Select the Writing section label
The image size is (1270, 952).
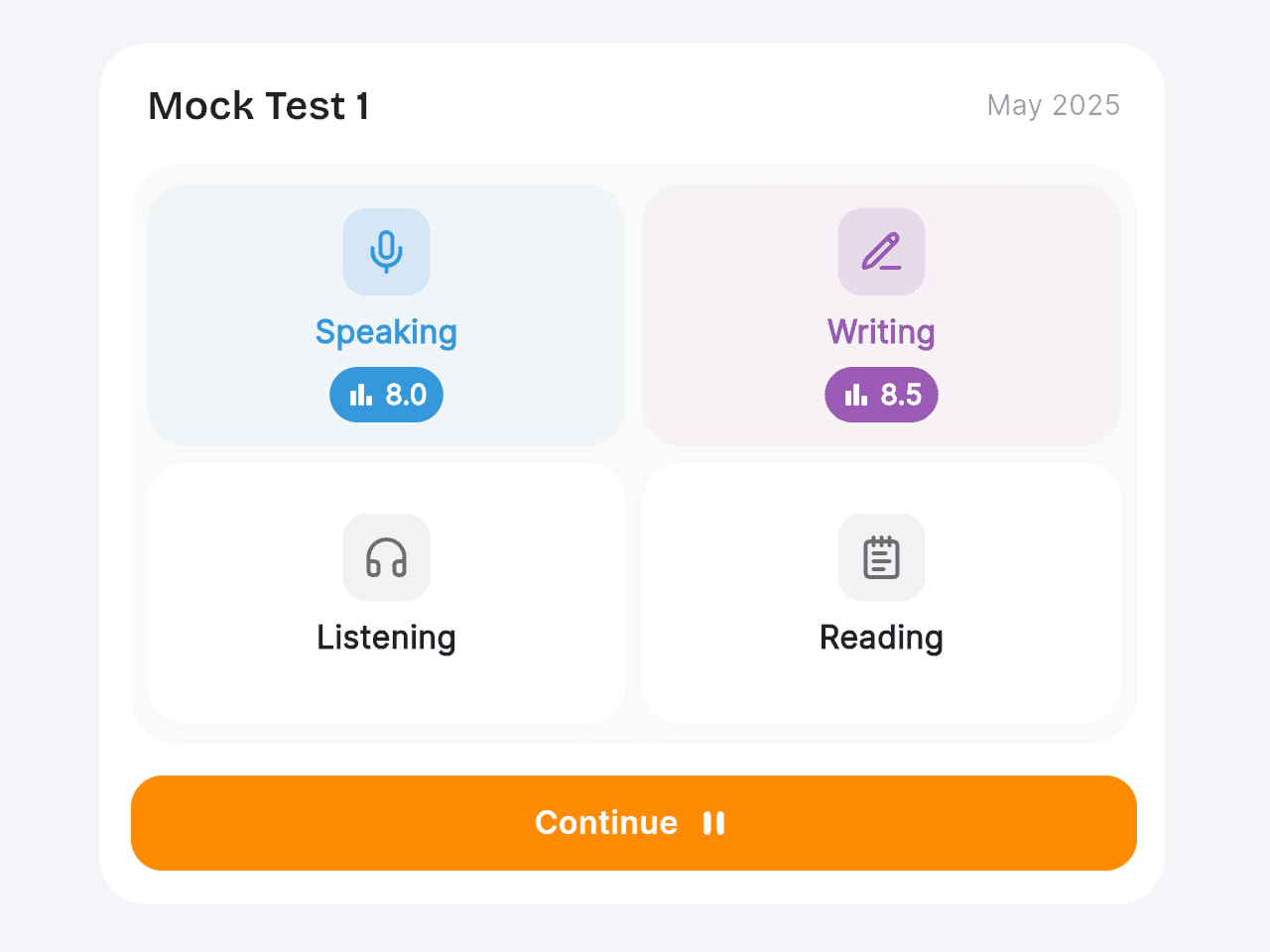click(x=881, y=332)
